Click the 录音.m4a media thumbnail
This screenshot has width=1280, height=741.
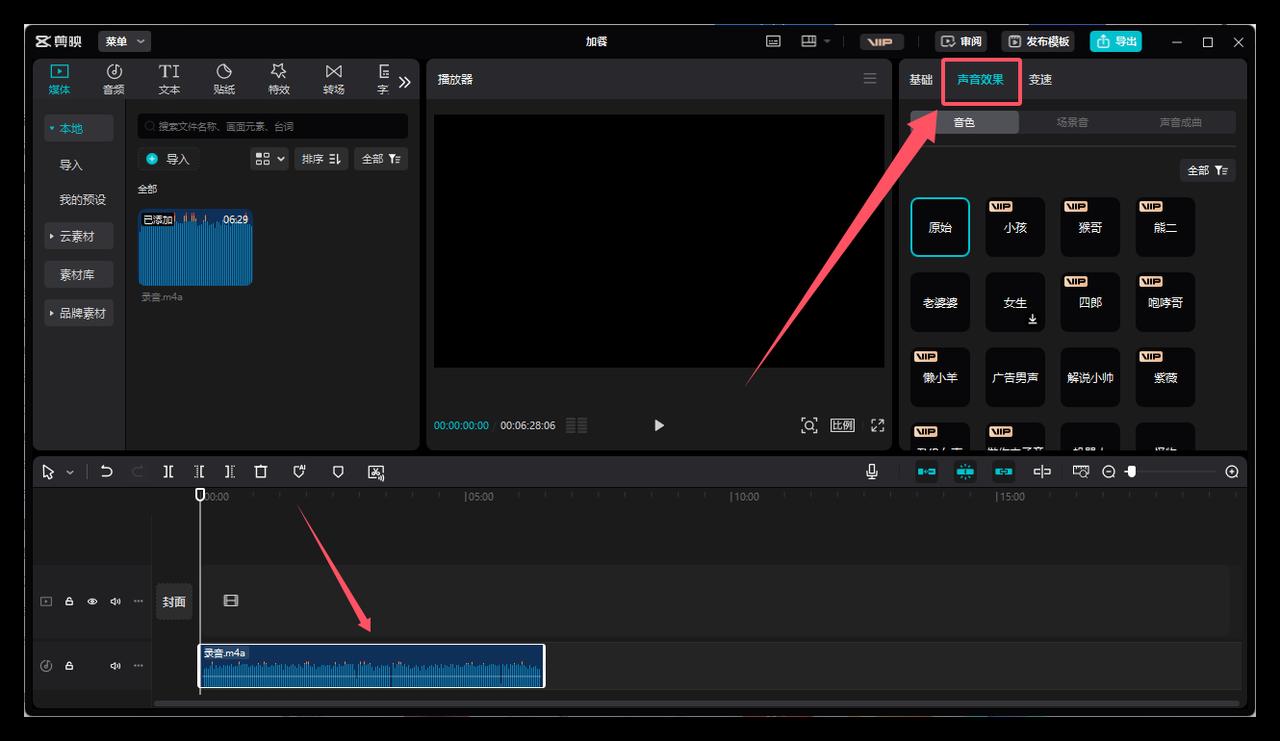click(195, 248)
